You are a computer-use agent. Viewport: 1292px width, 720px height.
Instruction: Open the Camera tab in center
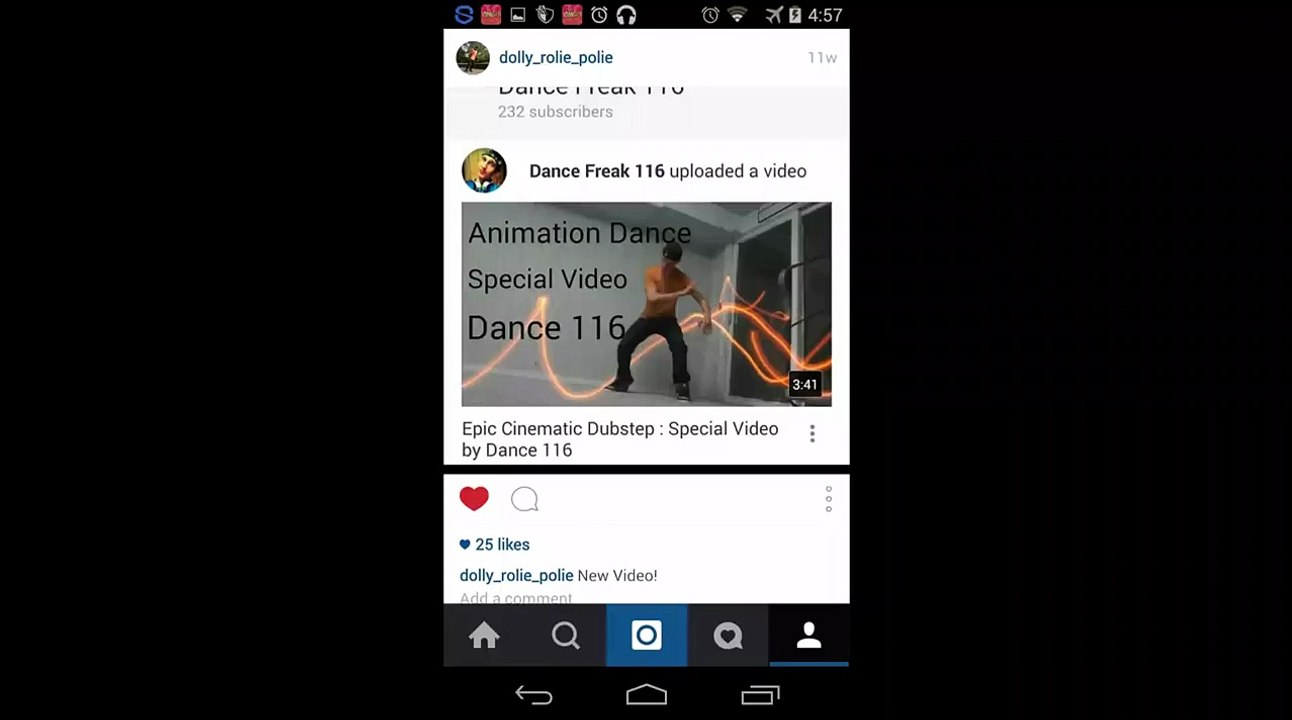[646, 635]
